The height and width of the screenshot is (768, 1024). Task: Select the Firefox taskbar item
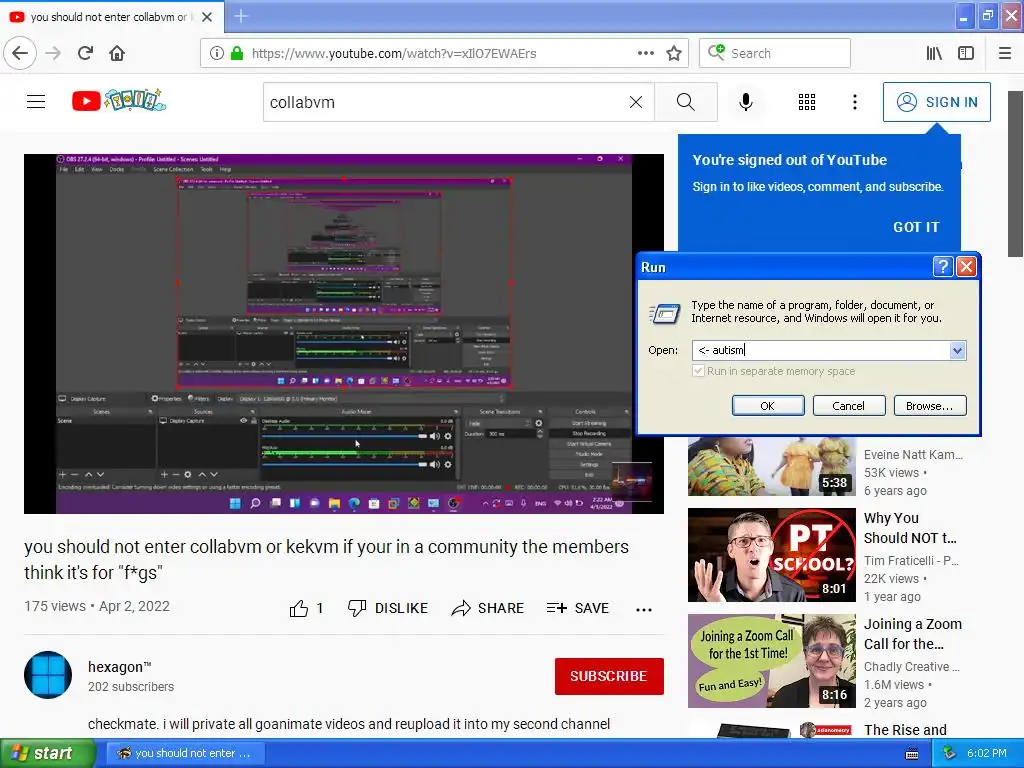point(185,753)
